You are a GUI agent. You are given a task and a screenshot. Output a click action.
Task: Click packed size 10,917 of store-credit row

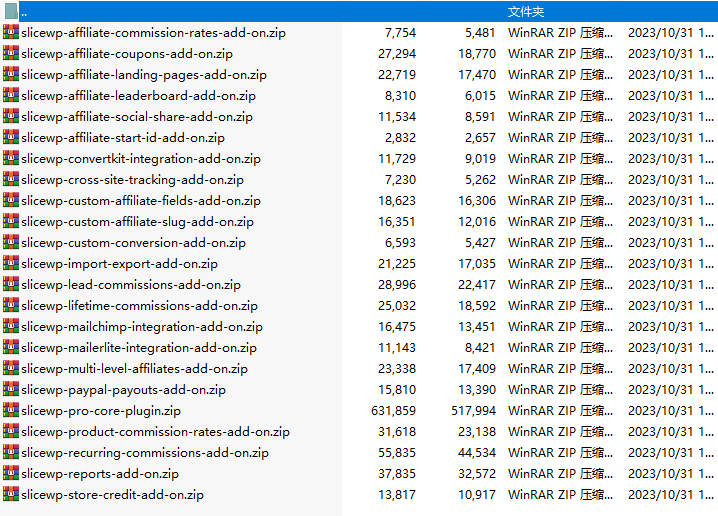[477, 495]
